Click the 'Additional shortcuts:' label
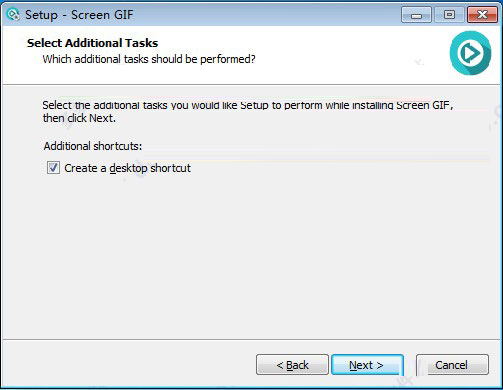 pos(93,146)
